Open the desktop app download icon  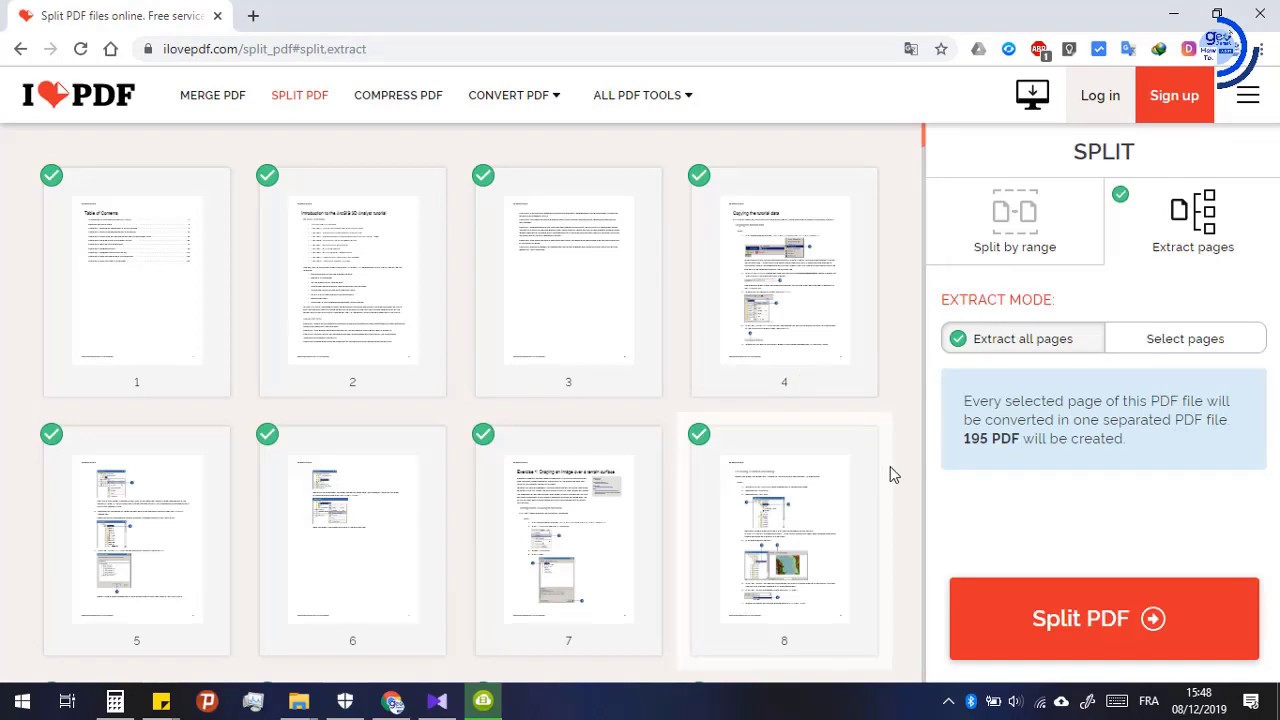(x=1032, y=95)
